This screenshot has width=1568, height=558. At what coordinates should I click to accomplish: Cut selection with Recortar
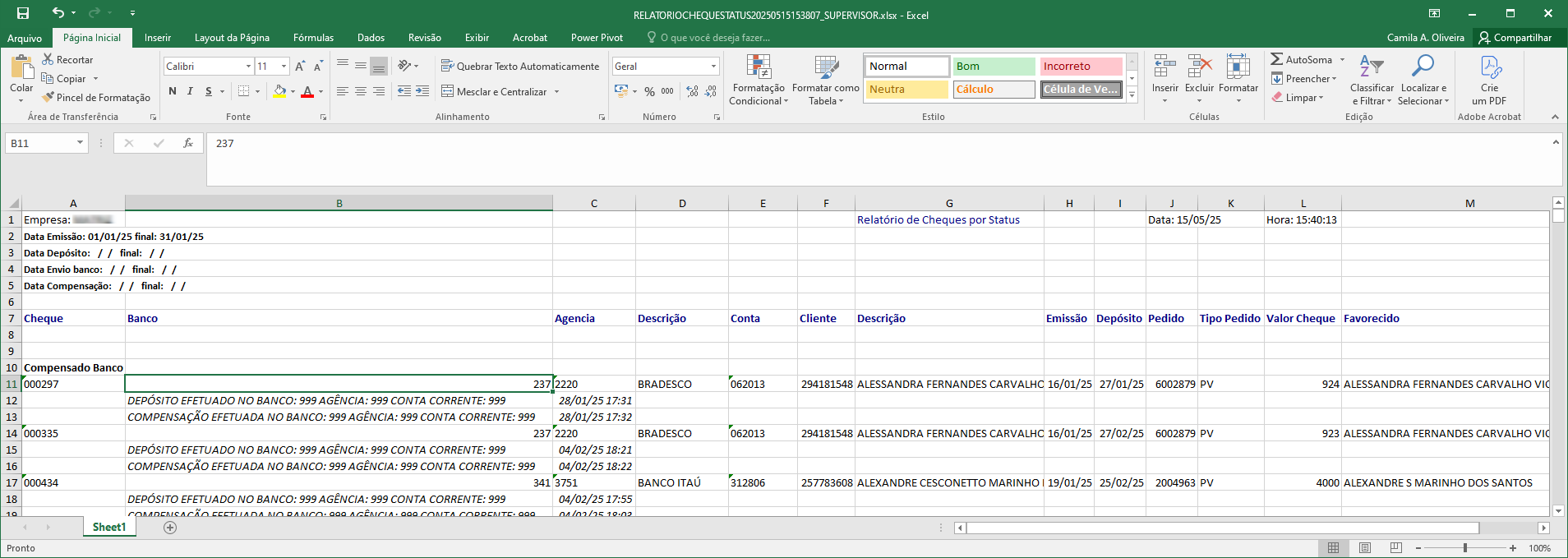pos(67,60)
